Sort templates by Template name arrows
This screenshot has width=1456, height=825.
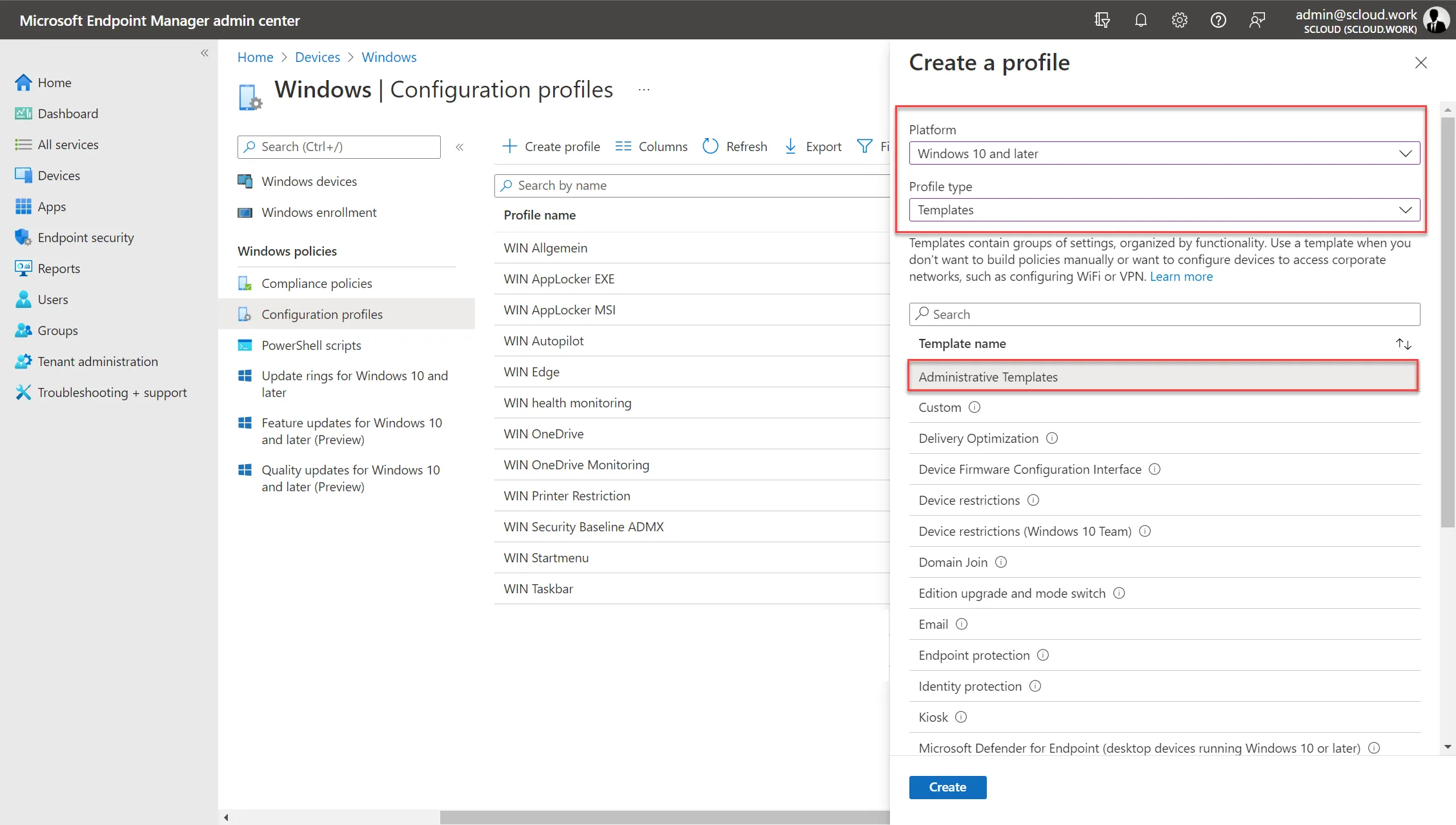pyautogui.click(x=1404, y=344)
